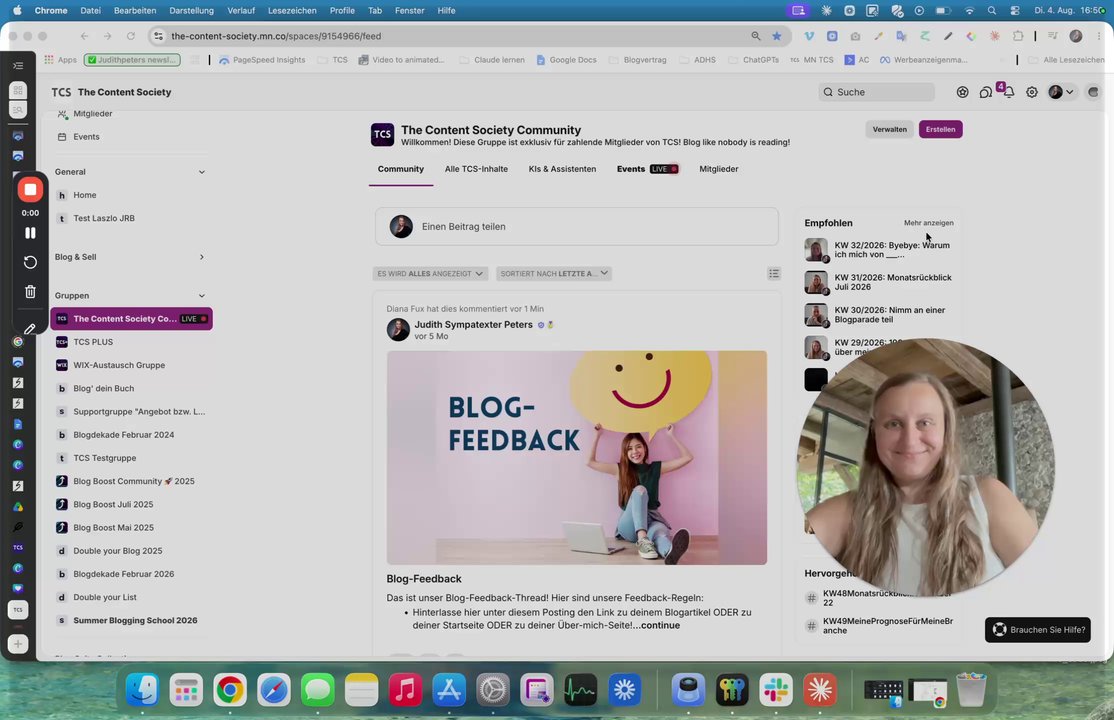Open the KIs & Assistenten tab

click(x=562, y=169)
